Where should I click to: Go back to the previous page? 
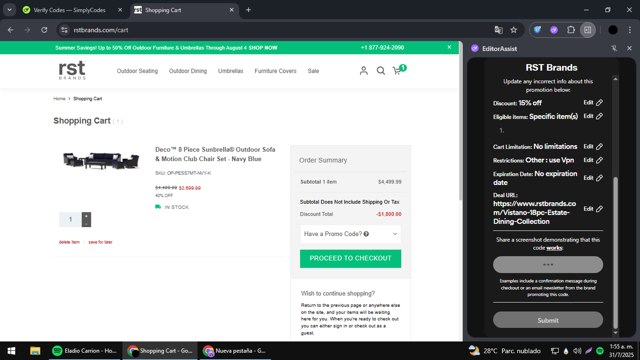coord(11,30)
